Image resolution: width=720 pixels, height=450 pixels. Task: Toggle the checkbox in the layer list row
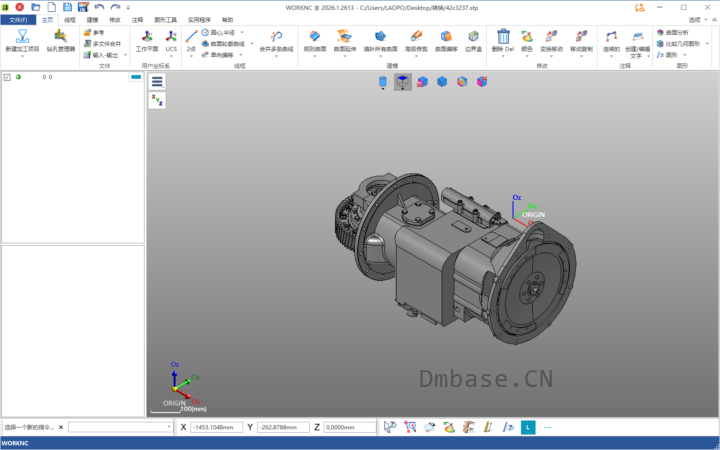coord(7,78)
